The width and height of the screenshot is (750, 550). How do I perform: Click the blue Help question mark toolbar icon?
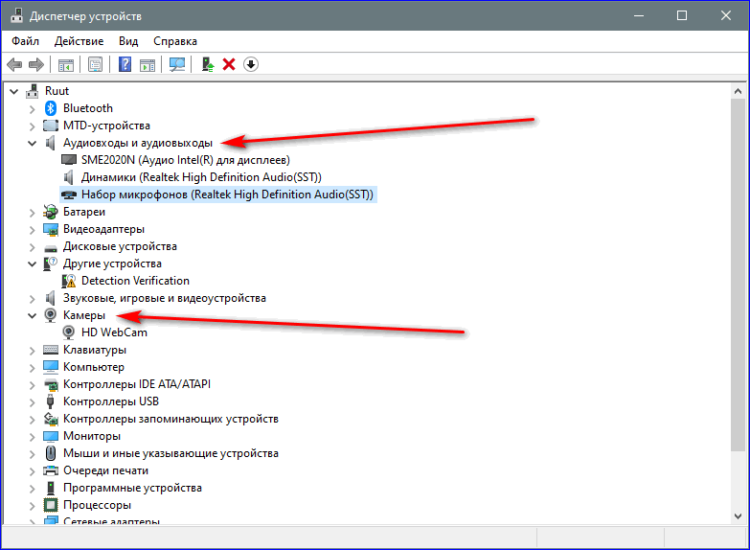click(x=125, y=64)
